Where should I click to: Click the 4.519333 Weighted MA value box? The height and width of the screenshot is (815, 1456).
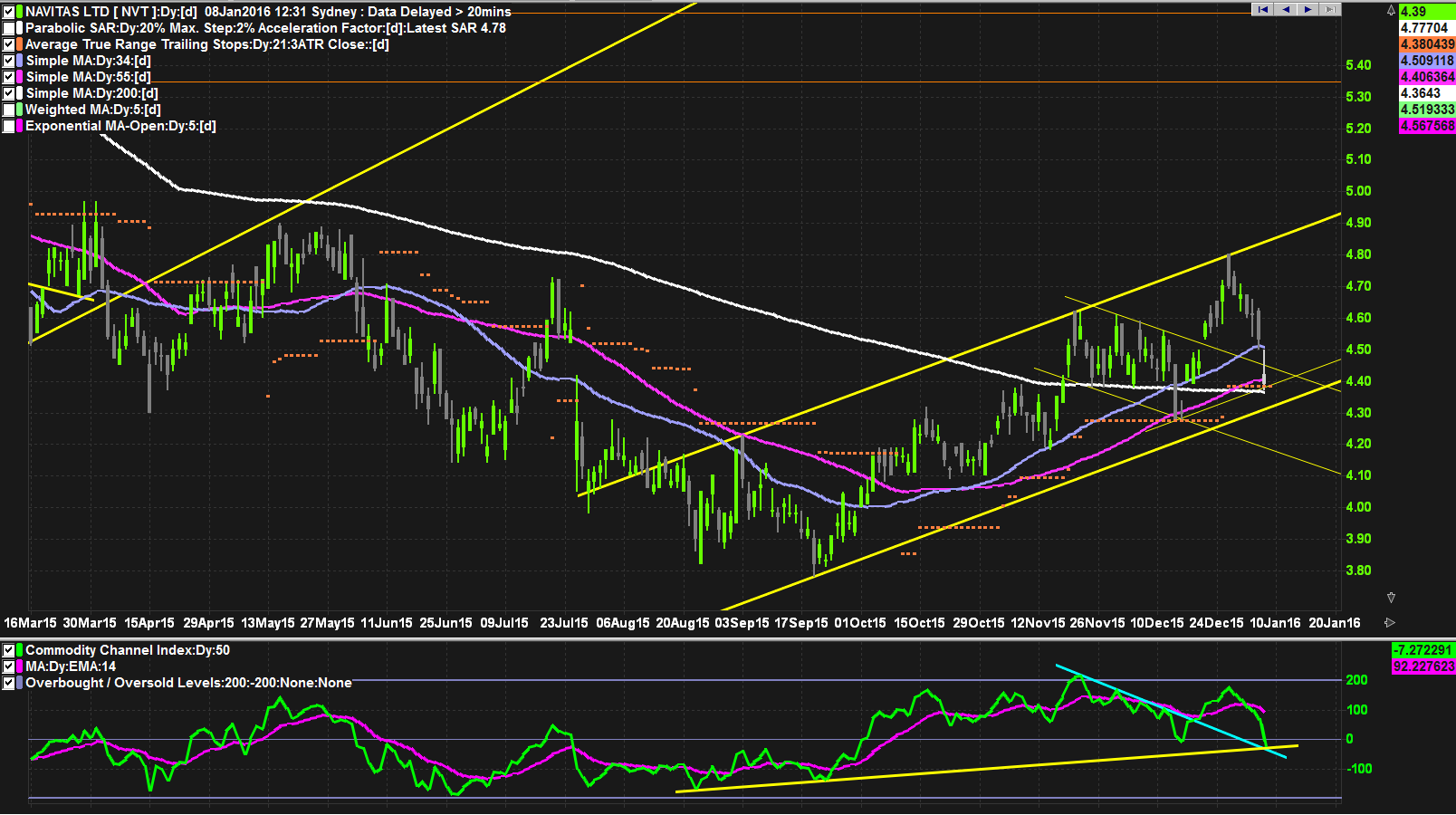click(x=1427, y=110)
